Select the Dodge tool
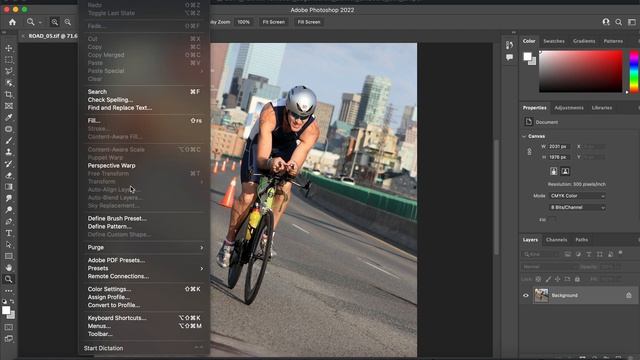The image size is (640, 360). (x=9, y=210)
